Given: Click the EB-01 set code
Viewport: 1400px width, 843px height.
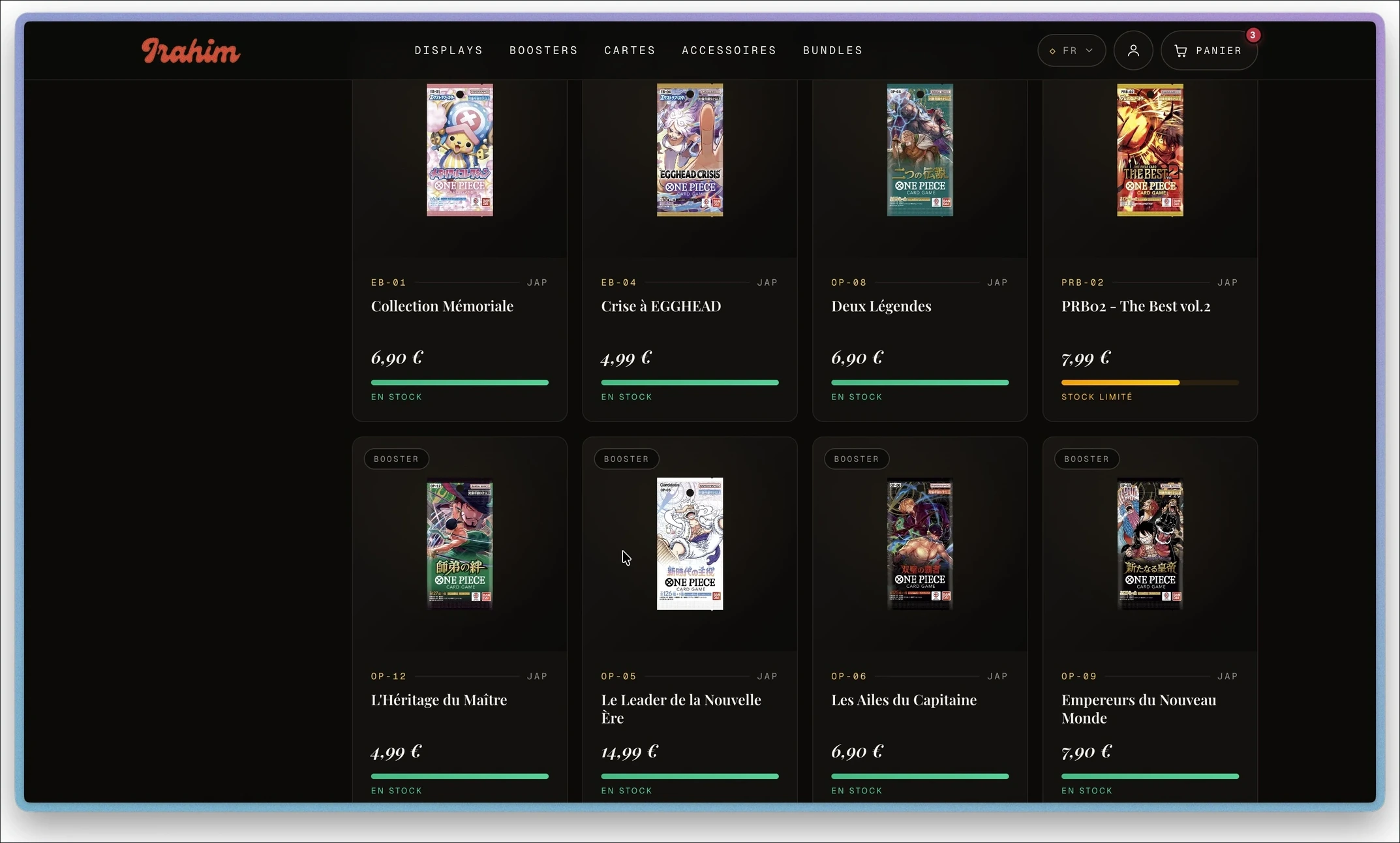Looking at the screenshot, I should pos(389,283).
